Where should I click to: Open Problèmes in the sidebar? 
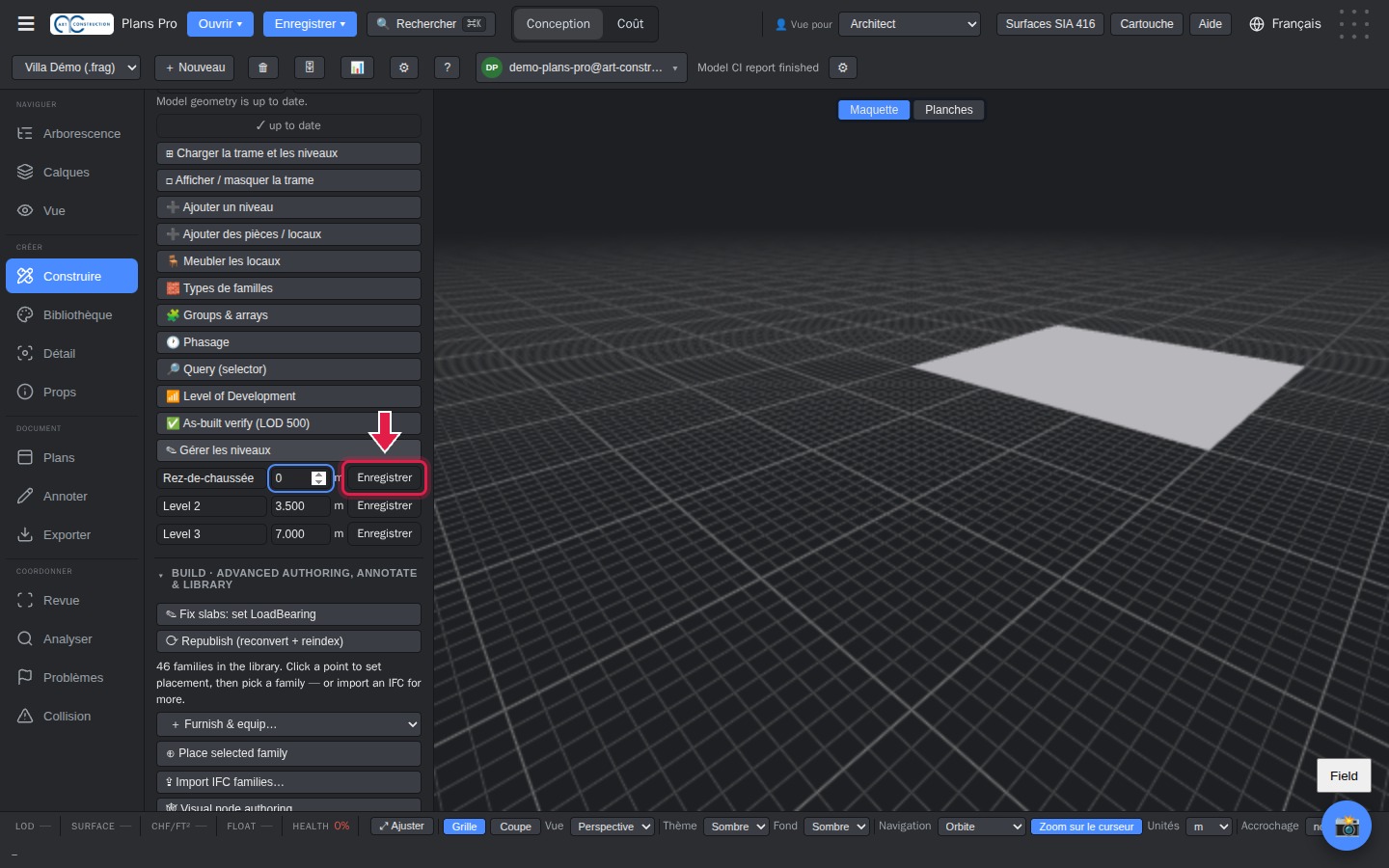(72, 678)
